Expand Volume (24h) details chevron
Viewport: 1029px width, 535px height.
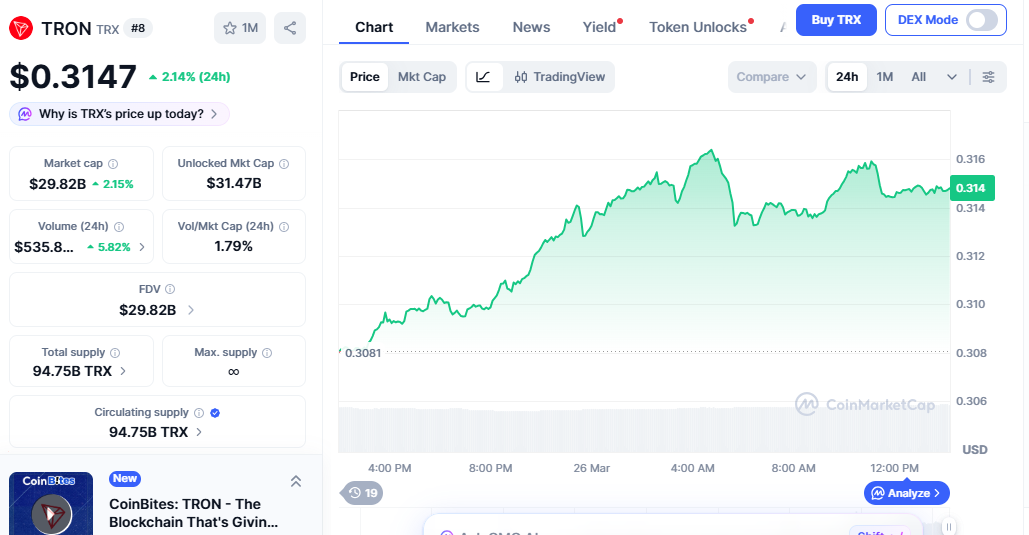coord(142,247)
